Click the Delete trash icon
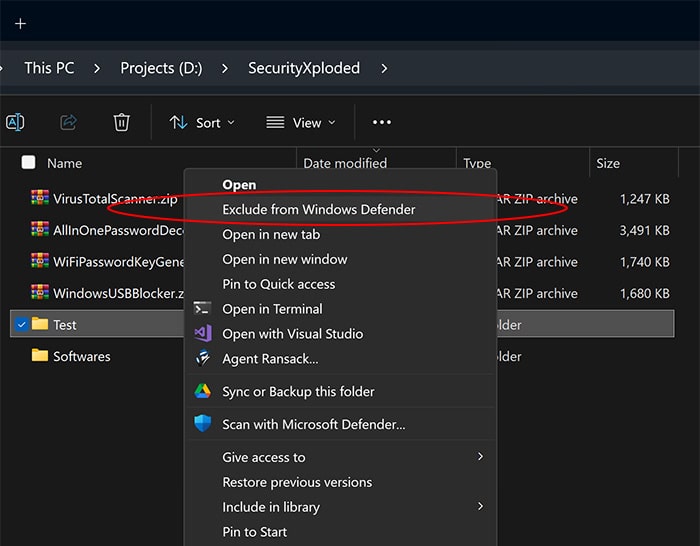Screen dimensions: 700x546 (x=121, y=122)
